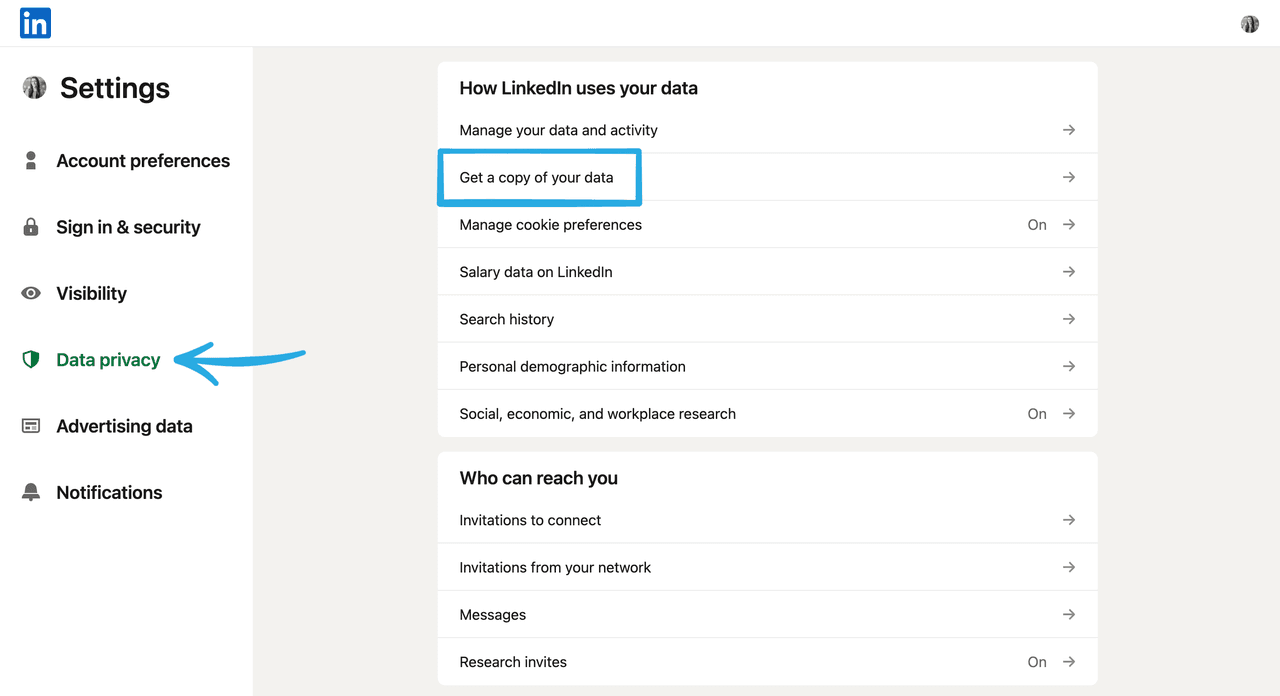Toggle Social, economic, and workplace research setting
Image resolution: width=1280 pixels, height=696 pixels.
[x=1037, y=414]
